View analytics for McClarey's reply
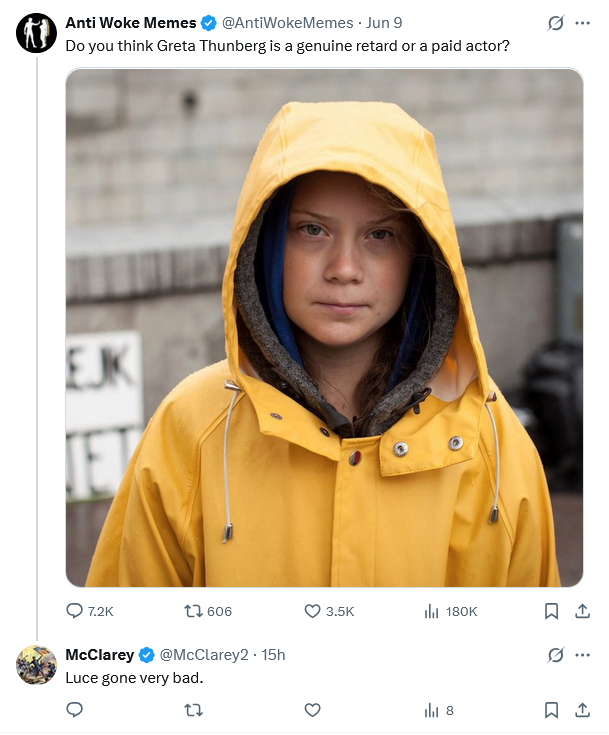609x735 pixels. [x=432, y=710]
